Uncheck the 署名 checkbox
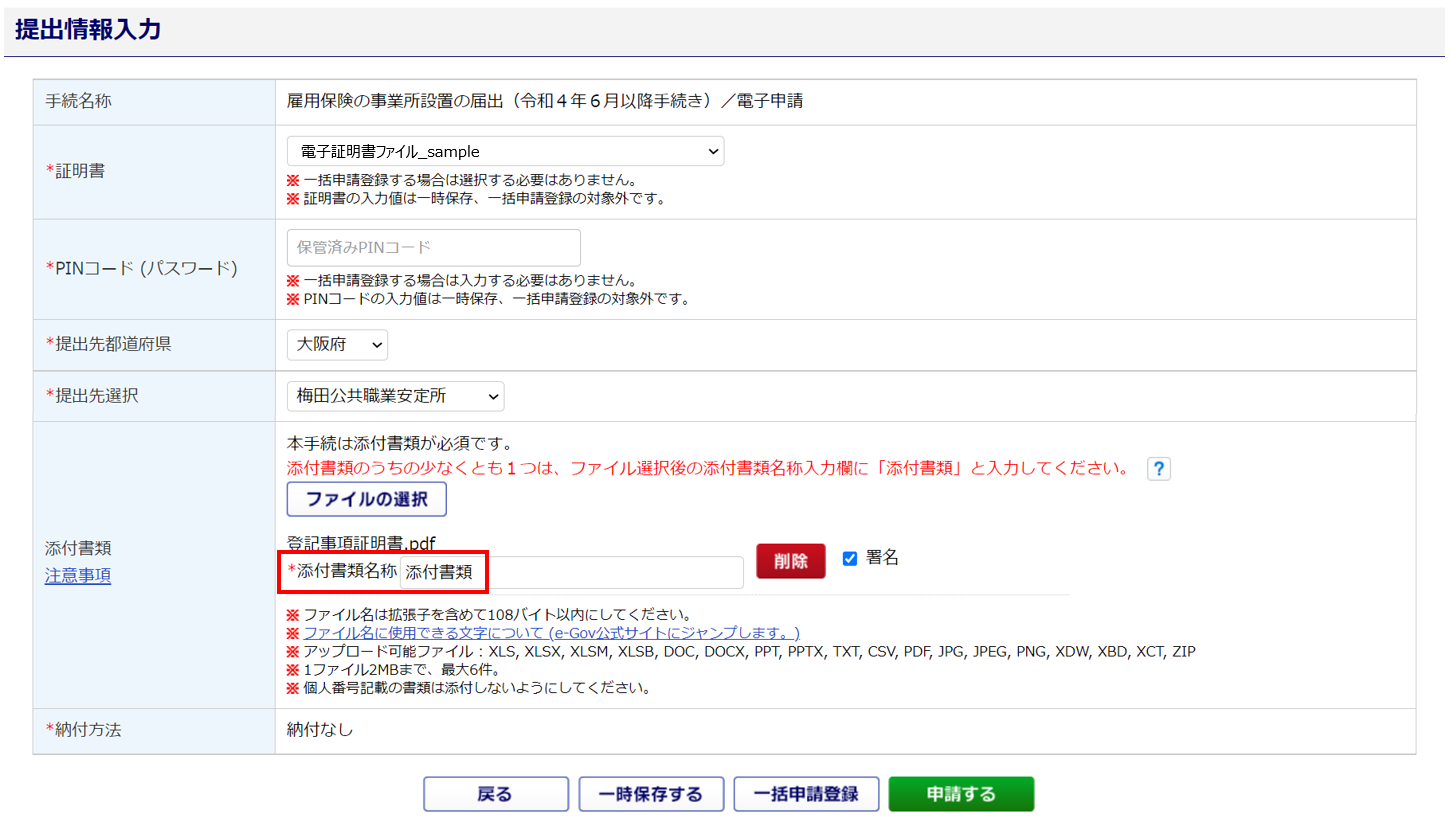 pos(850,559)
